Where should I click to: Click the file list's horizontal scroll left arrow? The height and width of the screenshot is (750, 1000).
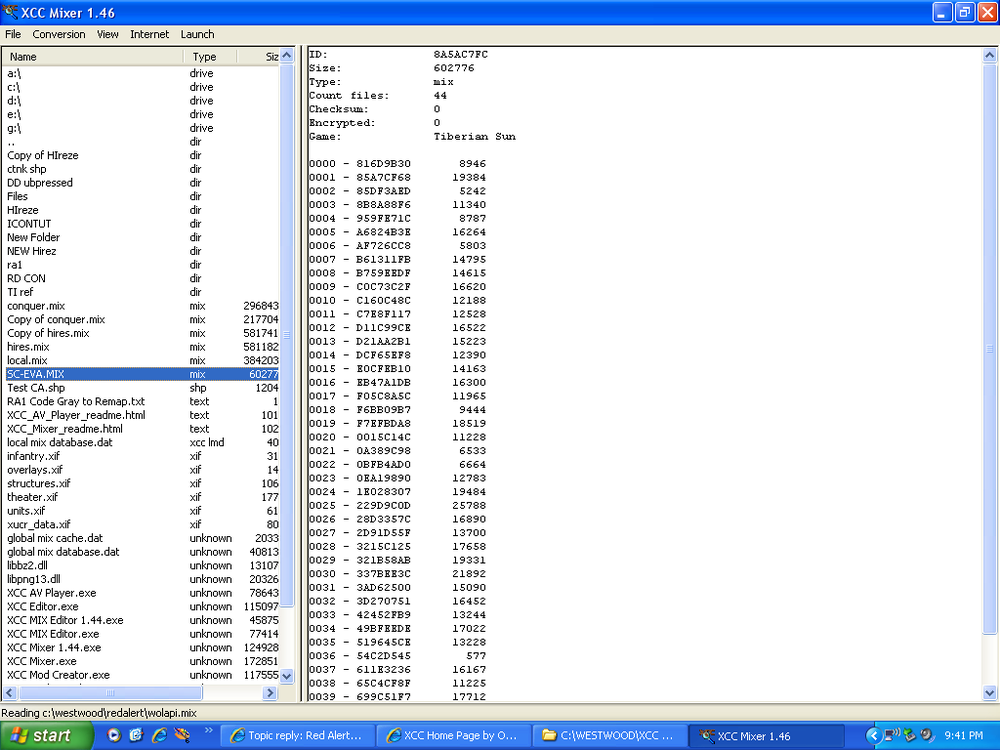10,693
